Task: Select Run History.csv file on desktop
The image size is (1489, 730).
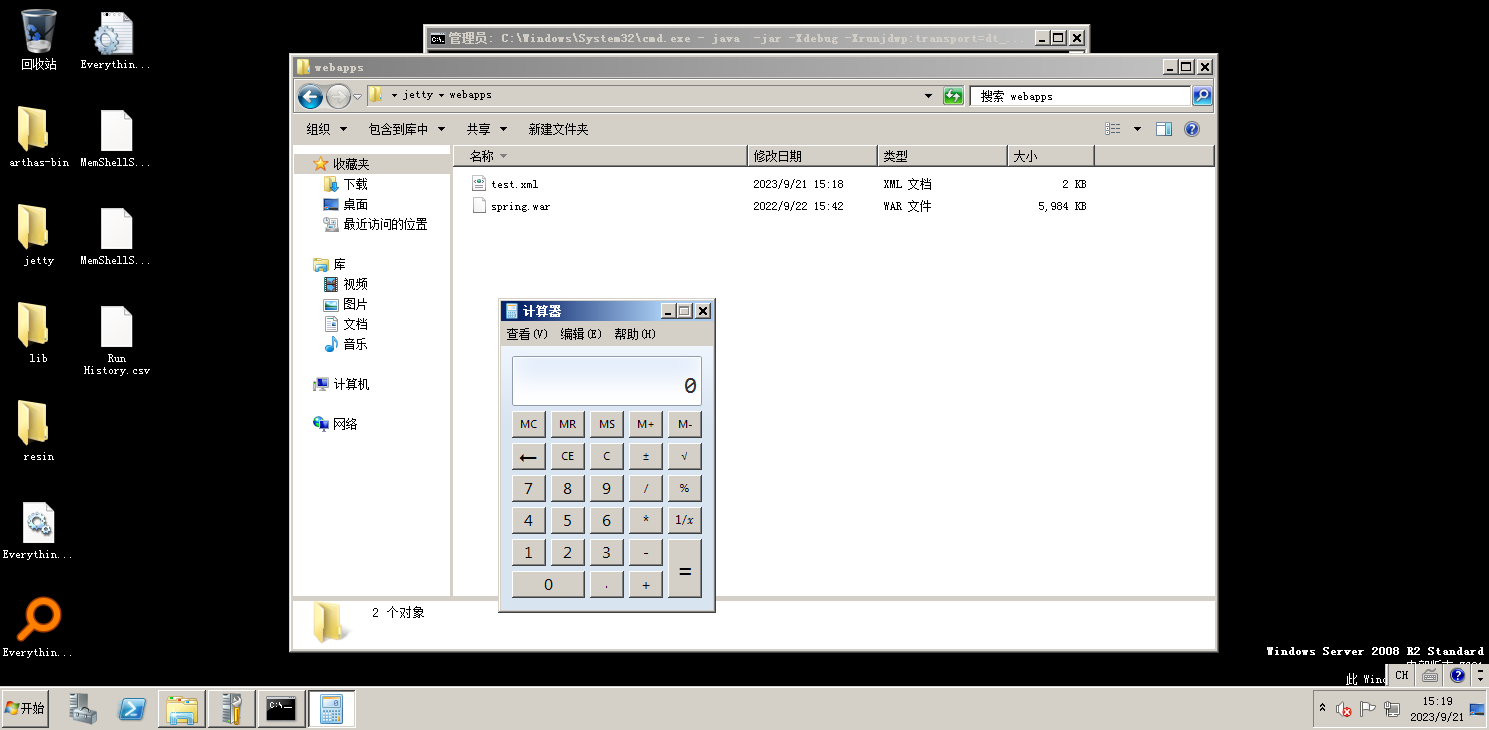Action: (x=116, y=338)
